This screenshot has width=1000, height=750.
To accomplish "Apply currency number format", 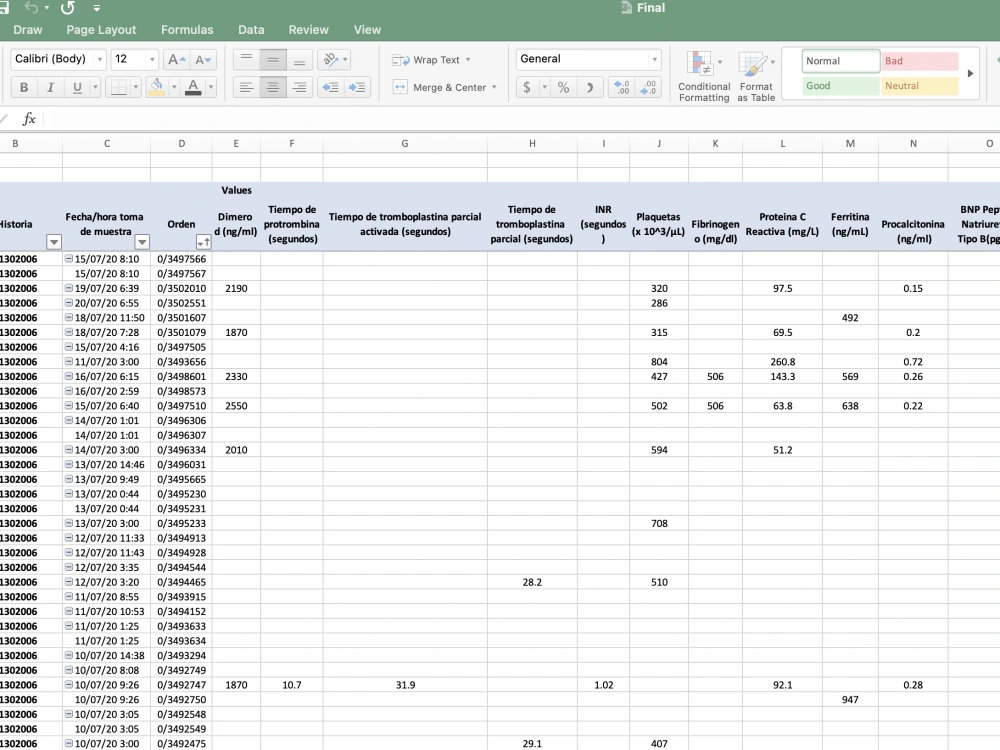I will click(527, 87).
